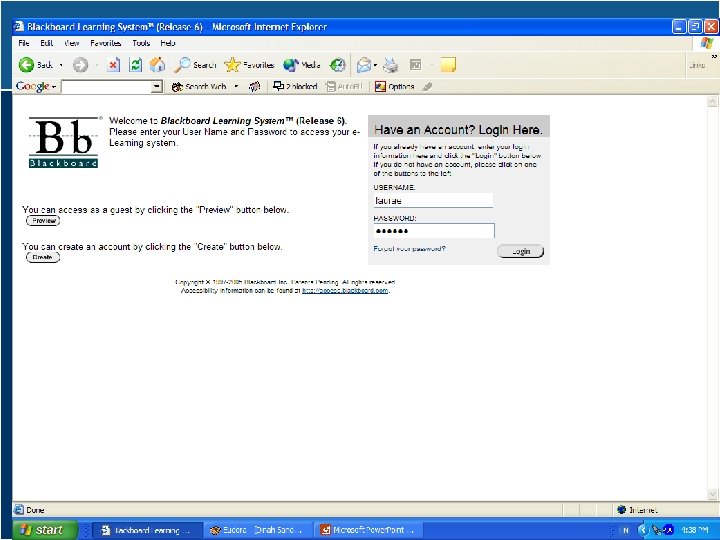Click in the Password input field
Viewport: 720px width, 540px height.
pyautogui.click(x=434, y=231)
